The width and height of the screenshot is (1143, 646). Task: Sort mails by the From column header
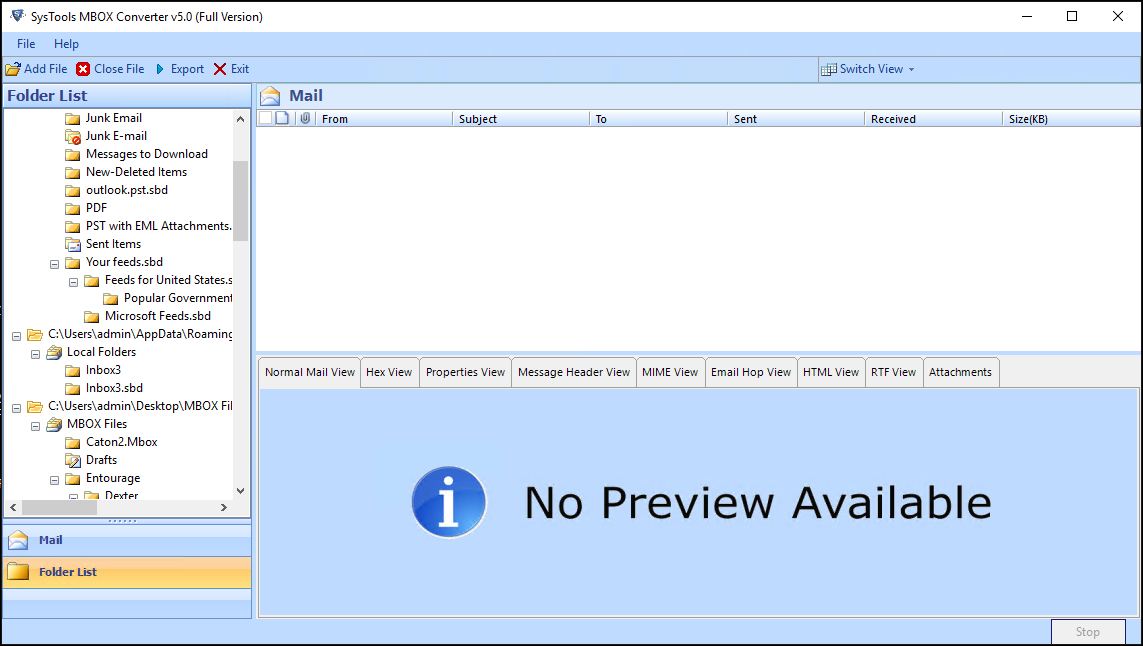point(384,119)
